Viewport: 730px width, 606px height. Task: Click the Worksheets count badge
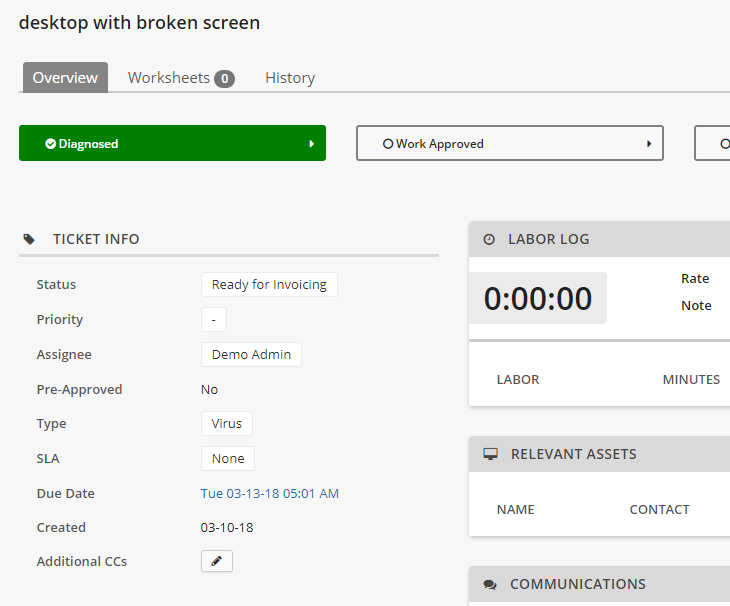click(224, 78)
